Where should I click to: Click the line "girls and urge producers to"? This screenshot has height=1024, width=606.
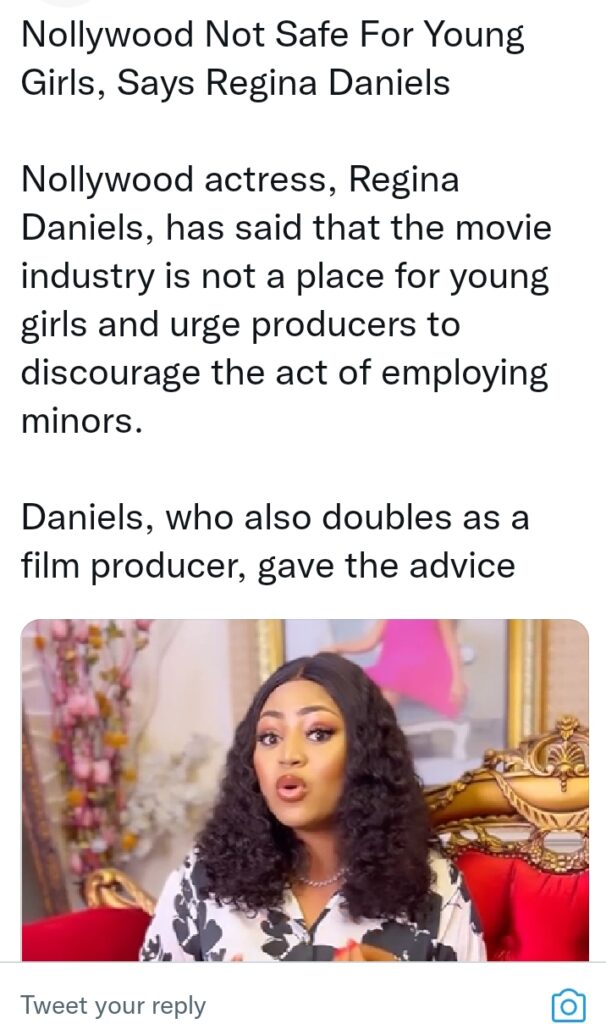(241, 325)
